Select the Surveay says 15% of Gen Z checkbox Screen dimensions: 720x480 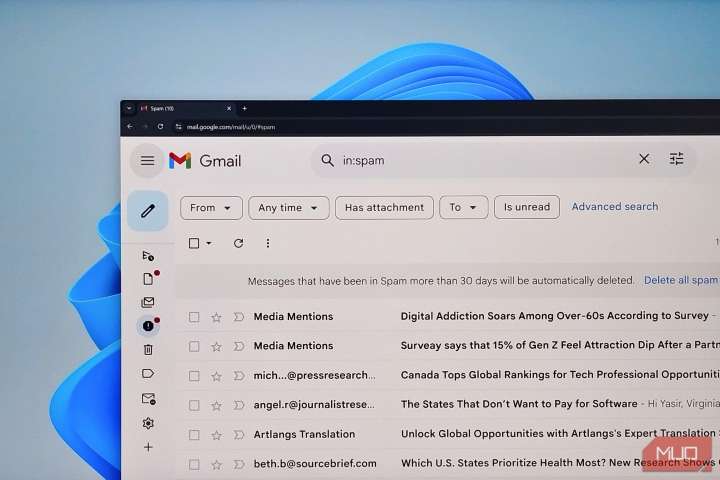194,347
